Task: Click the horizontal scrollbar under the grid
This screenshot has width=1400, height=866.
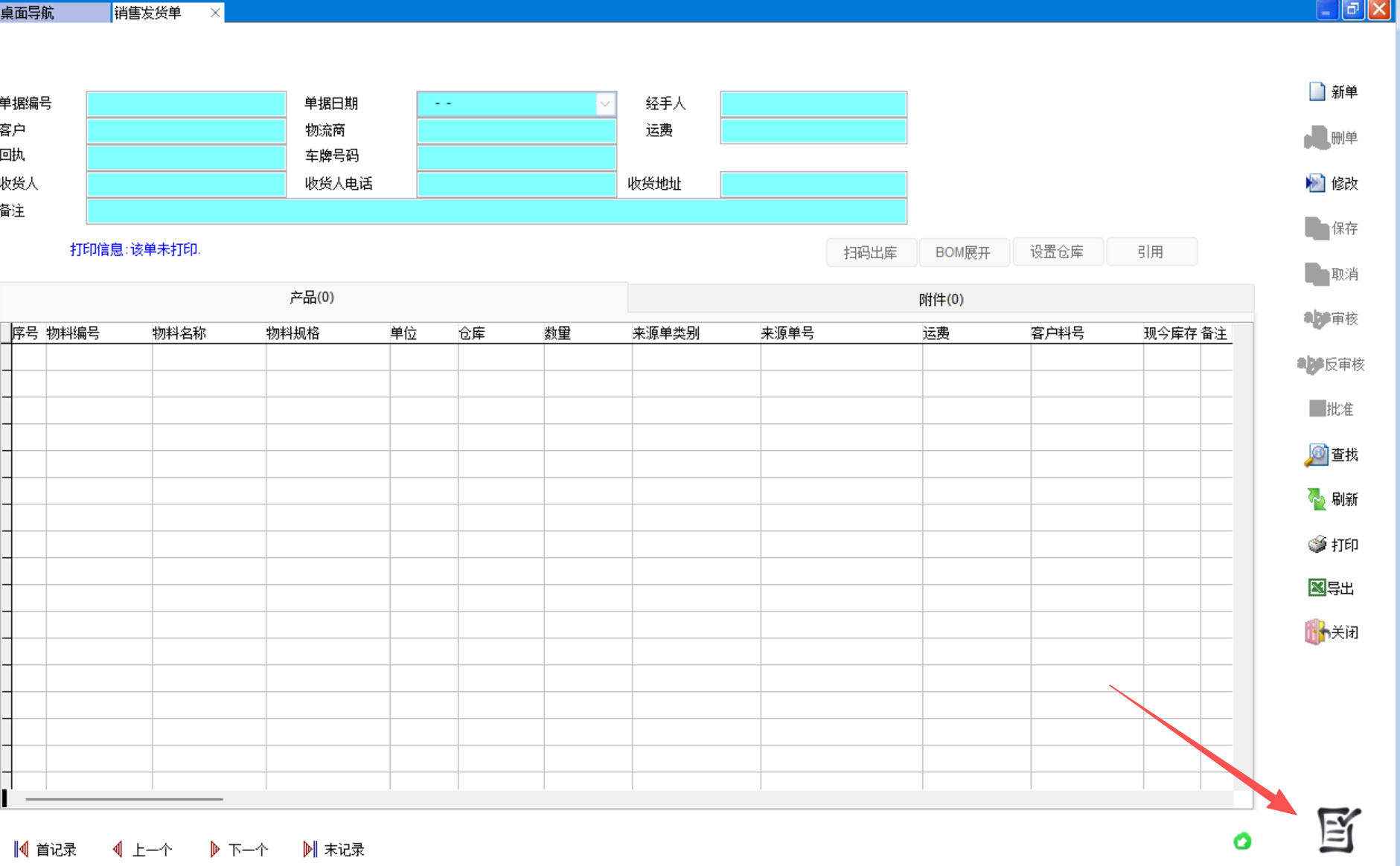Action: coord(124,799)
